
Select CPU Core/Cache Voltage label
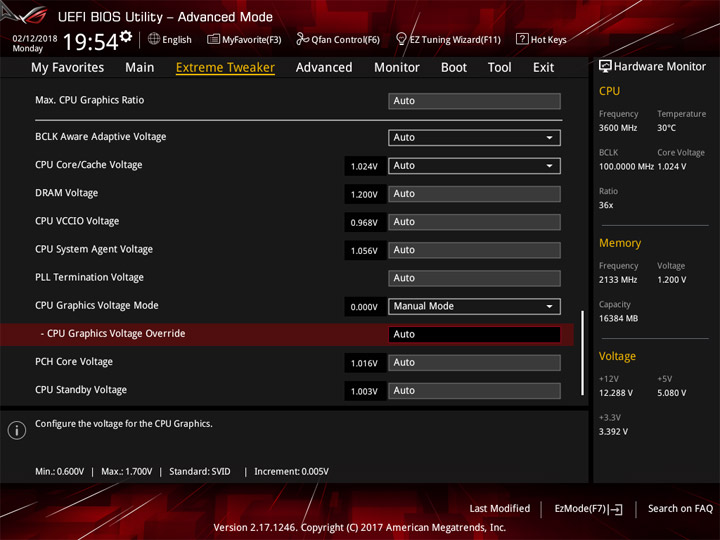(x=89, y=165)
